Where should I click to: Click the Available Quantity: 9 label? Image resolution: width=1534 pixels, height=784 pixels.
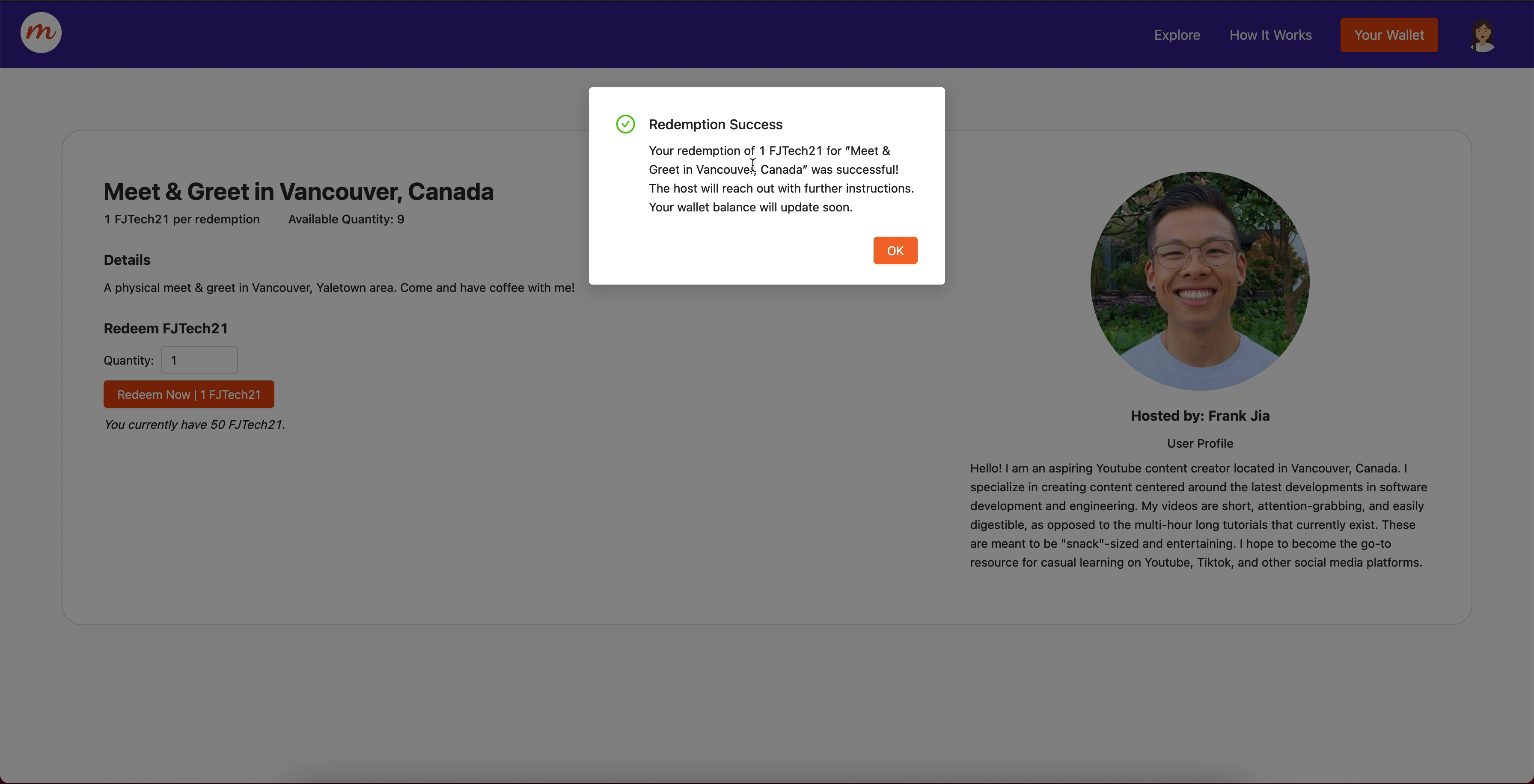pos(346,220)
